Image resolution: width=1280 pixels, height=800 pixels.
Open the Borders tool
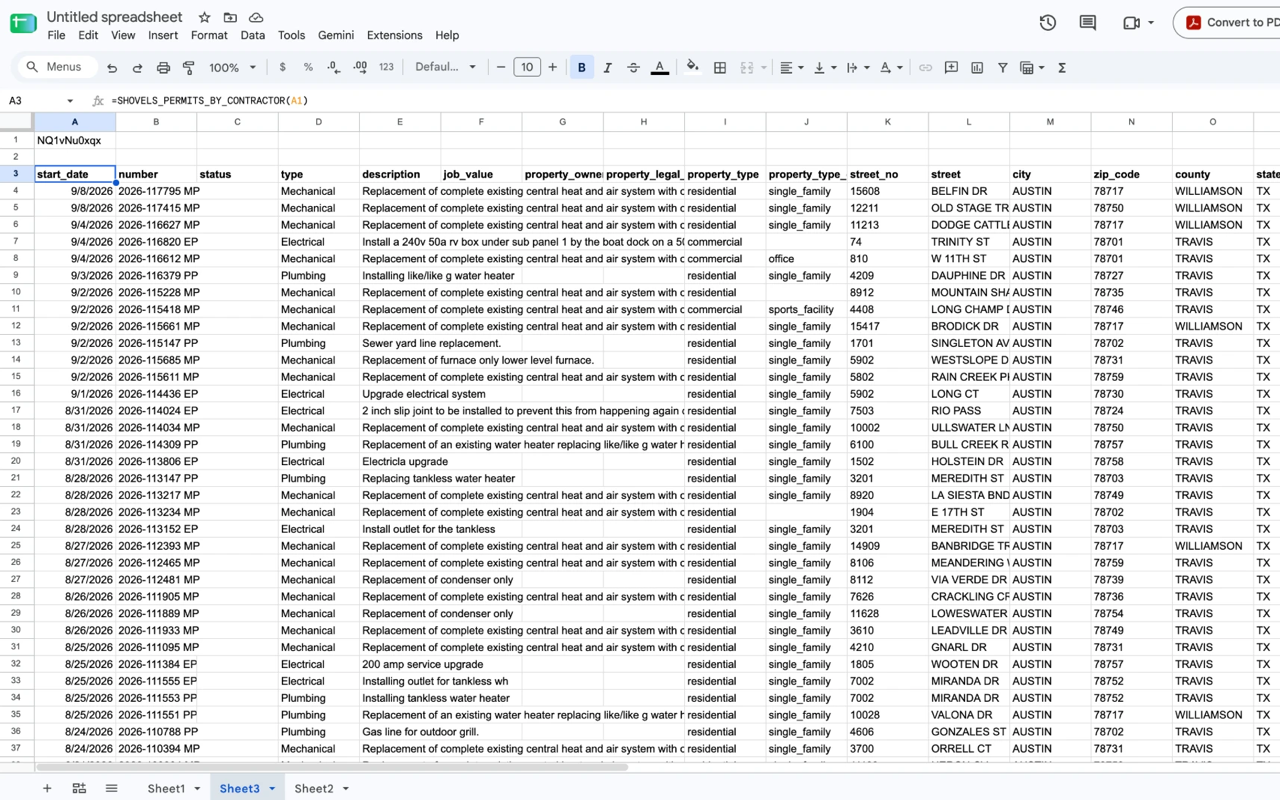point(720,68)
